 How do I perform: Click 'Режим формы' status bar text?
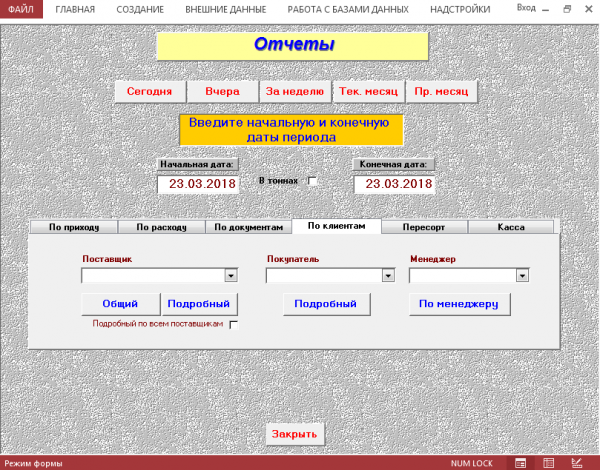(33, 463)
